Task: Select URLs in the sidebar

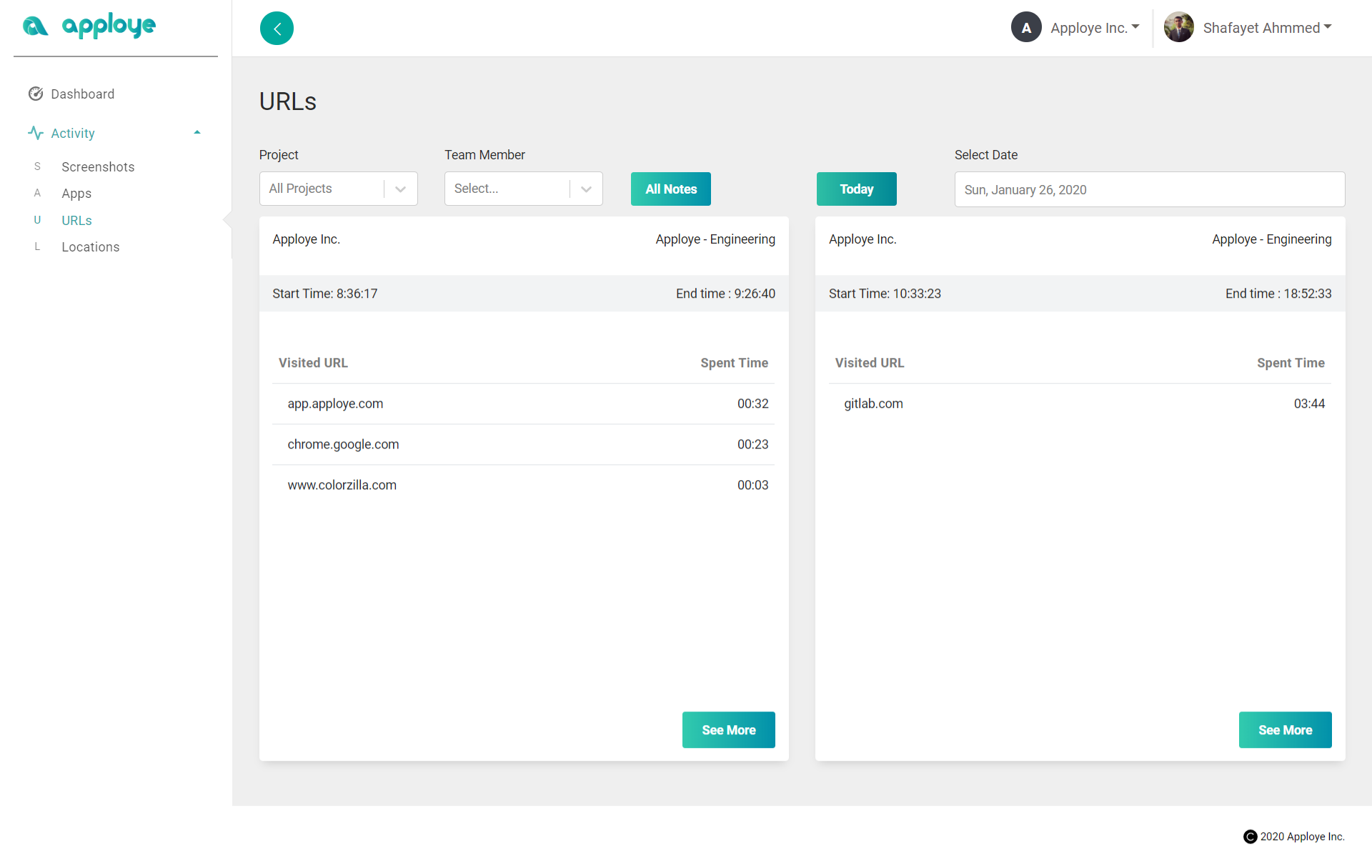Action: 76,221
